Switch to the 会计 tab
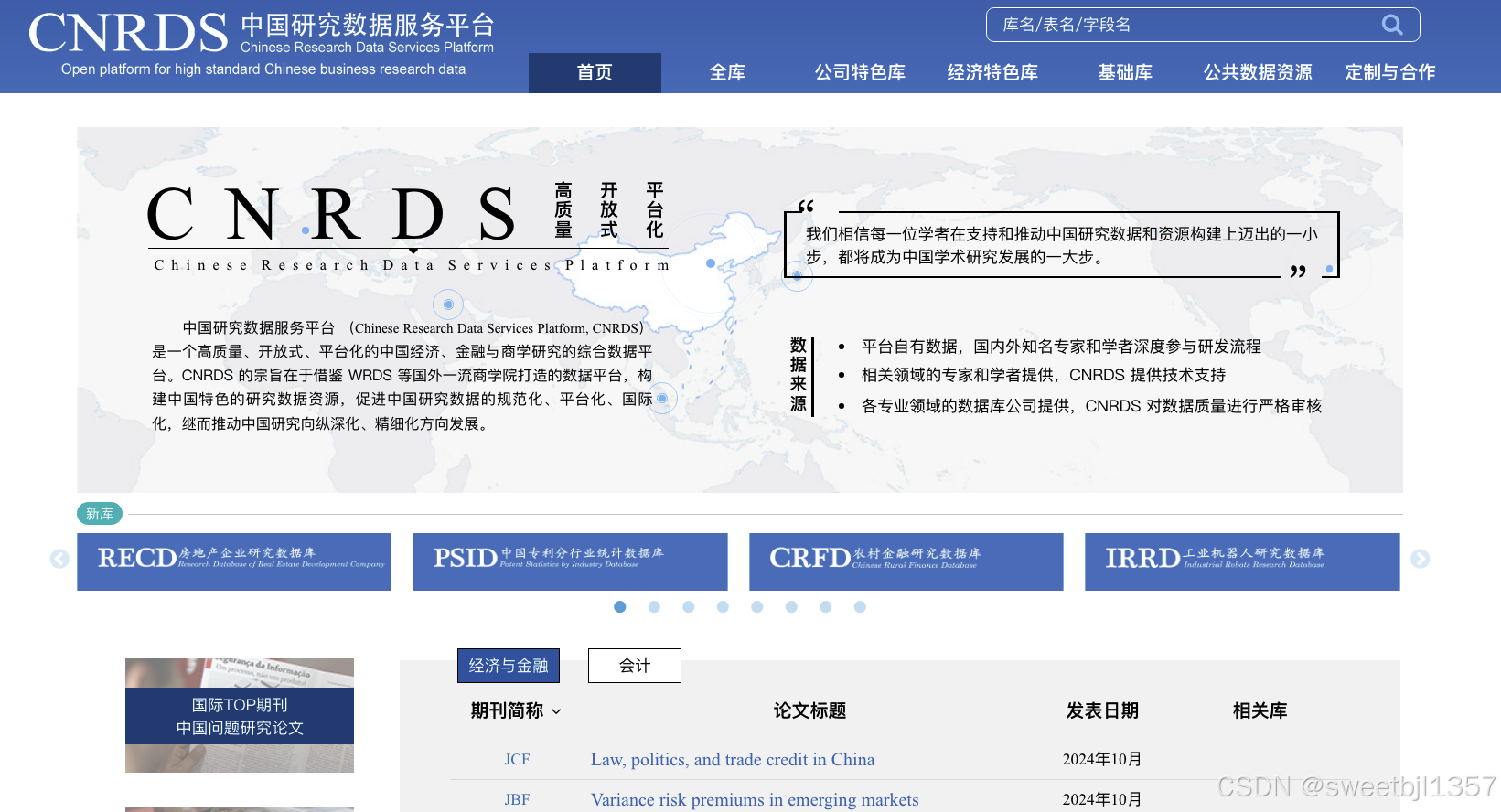1501x812 pixels. point(635,666)
